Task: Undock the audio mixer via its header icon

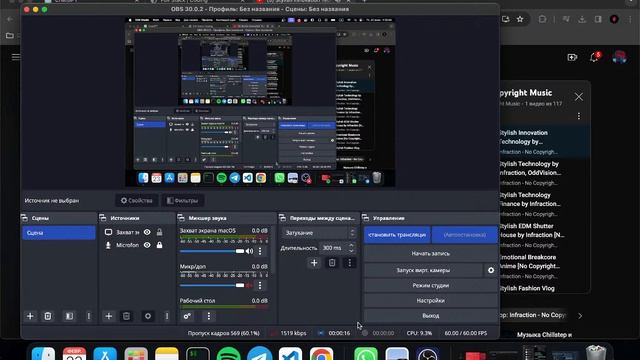Action: [x=181, y=218]
